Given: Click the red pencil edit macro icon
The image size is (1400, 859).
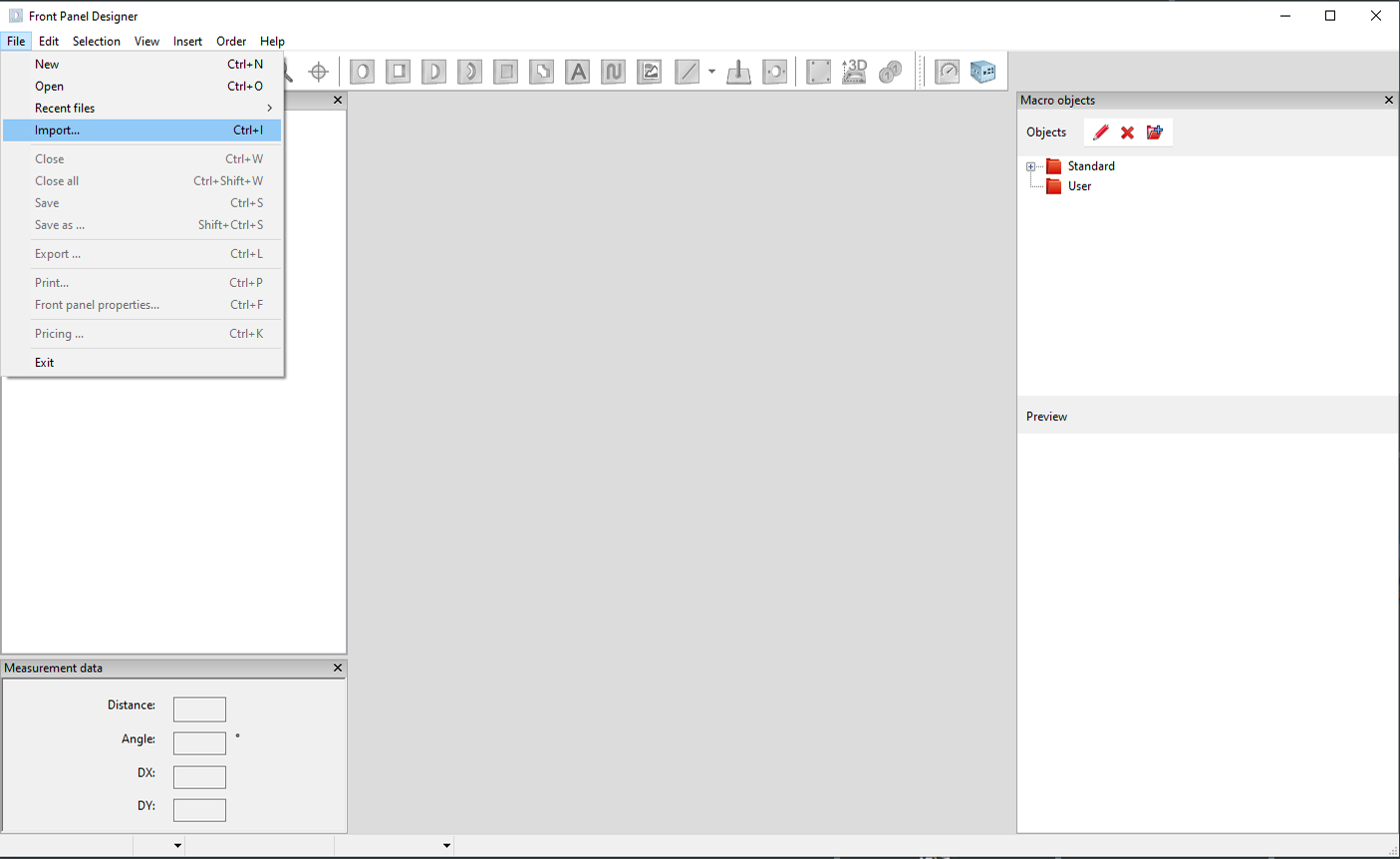Looking at the screenshot, I should (x=1100, y=133).
